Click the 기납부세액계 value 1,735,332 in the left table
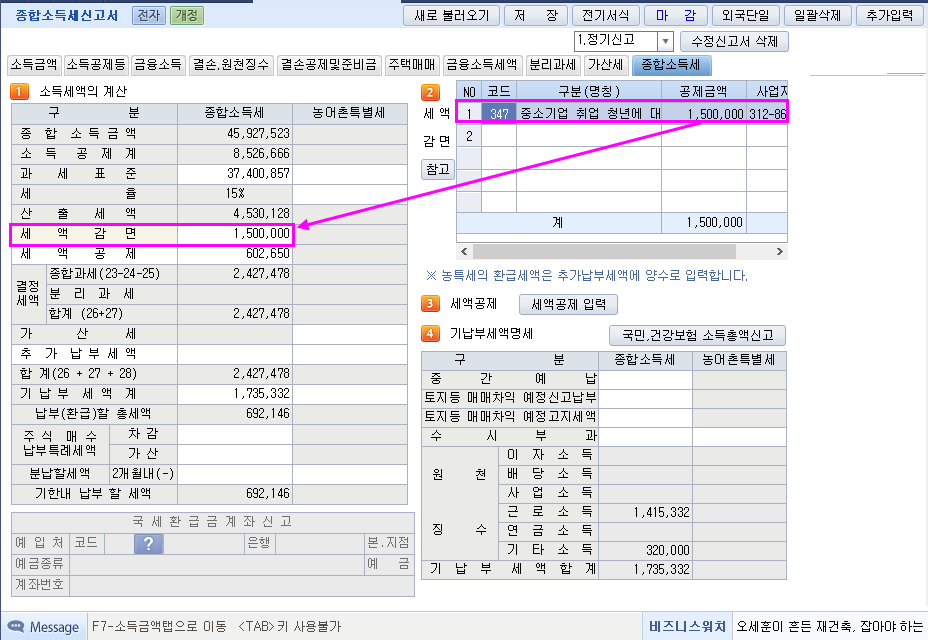 [235, 394]
